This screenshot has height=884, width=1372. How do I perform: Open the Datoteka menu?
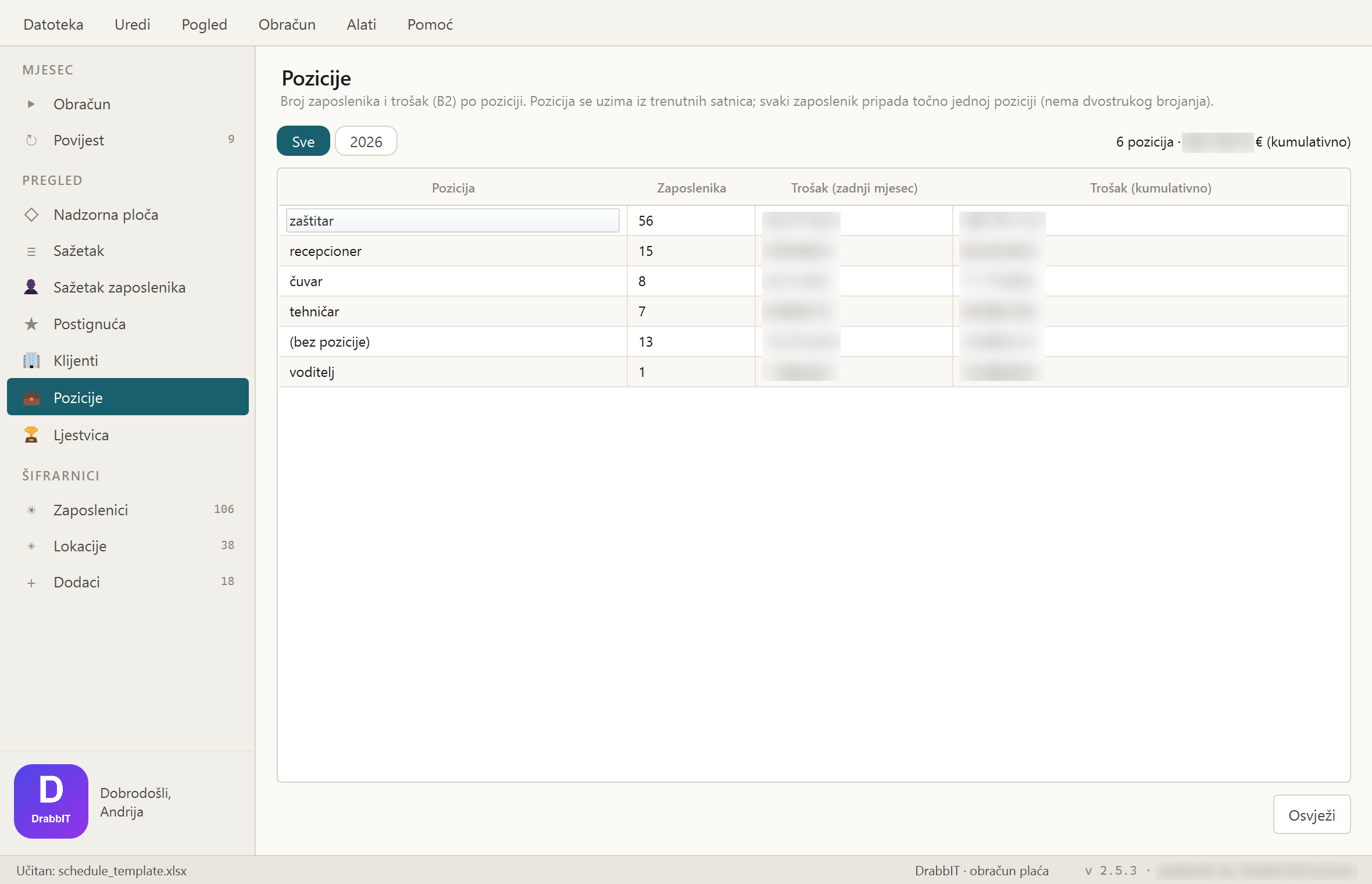53,24
